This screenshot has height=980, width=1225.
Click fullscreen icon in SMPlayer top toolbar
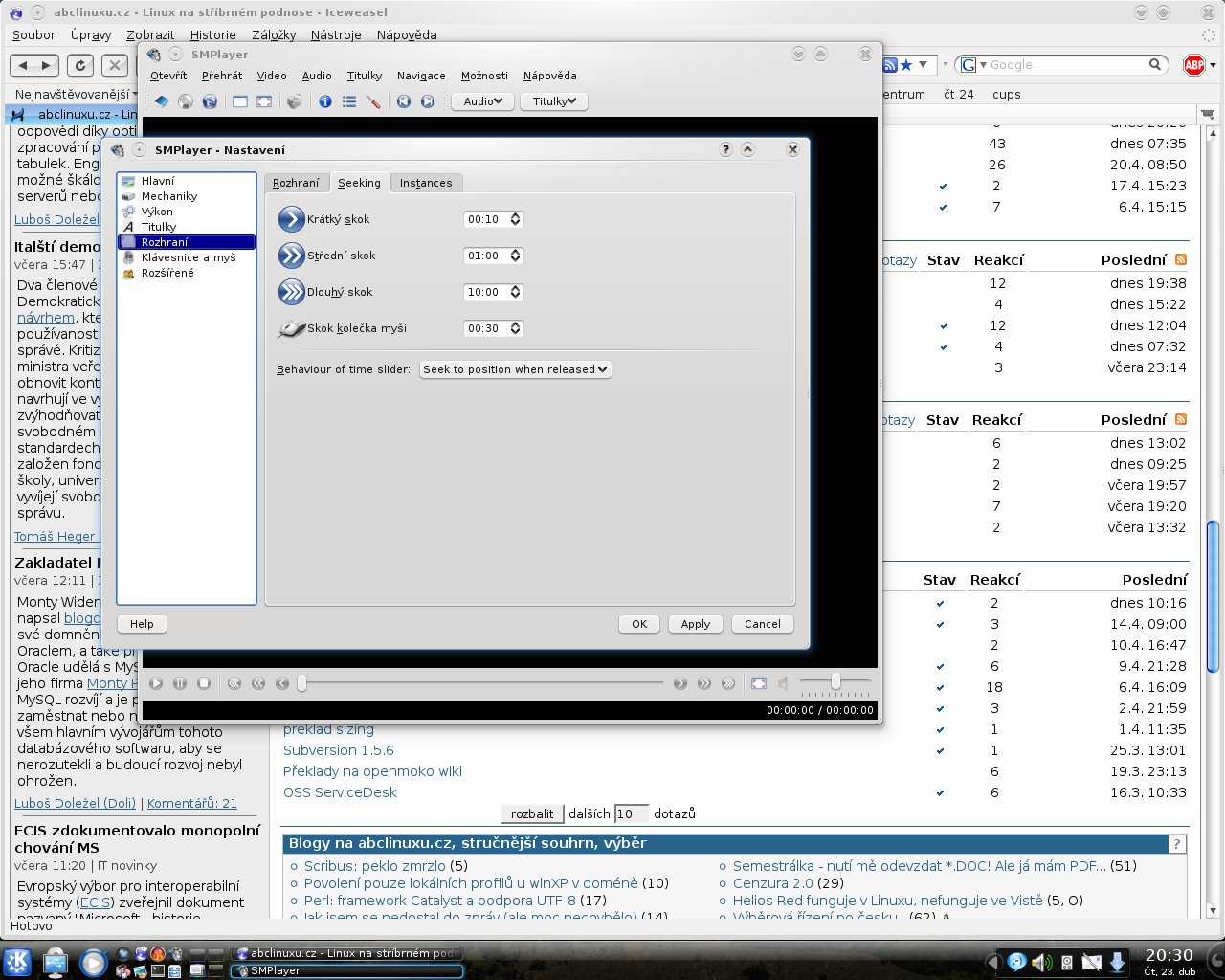click(264, 101)
